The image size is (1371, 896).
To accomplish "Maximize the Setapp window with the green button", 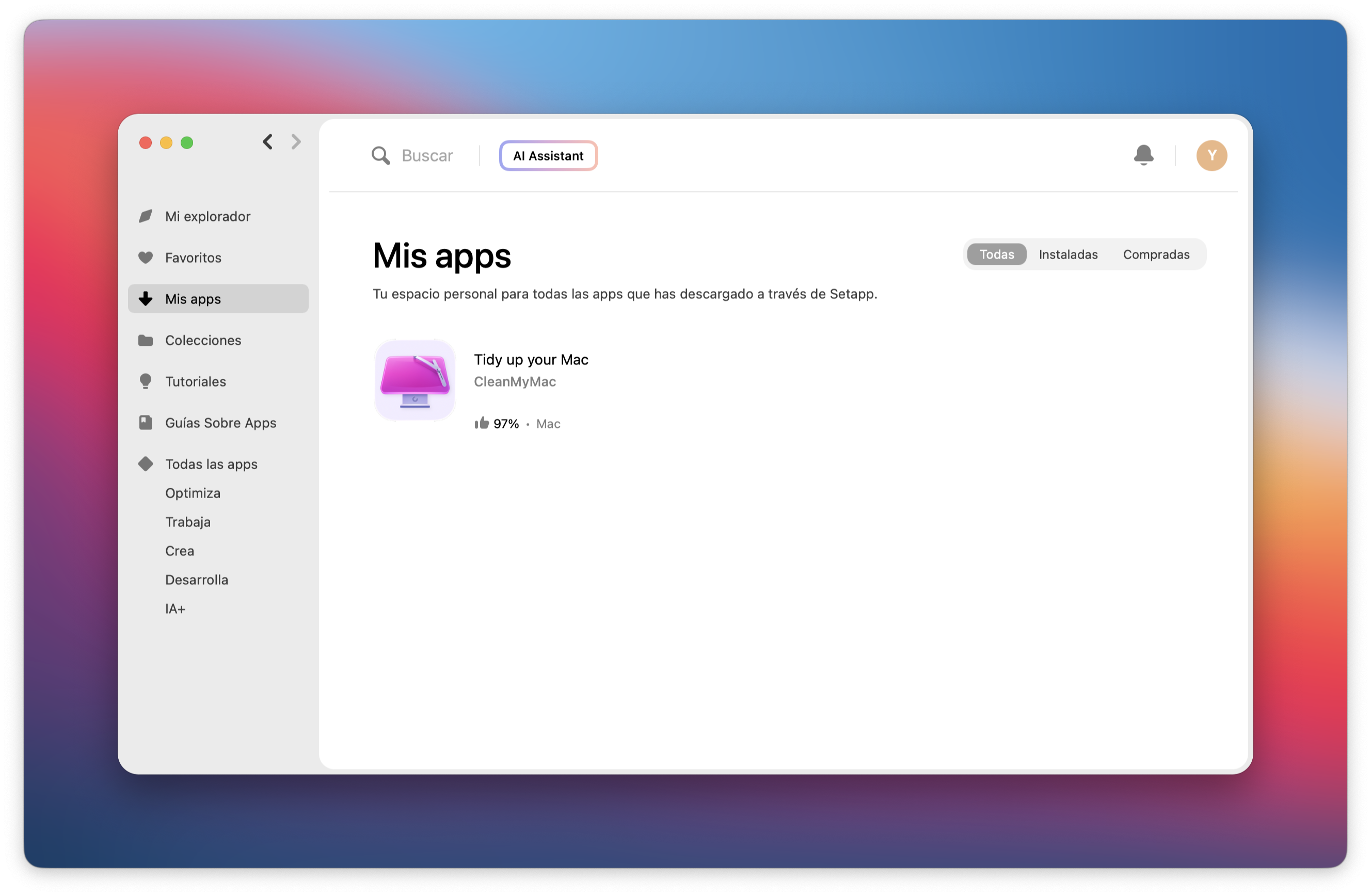I will pyautogui.click(x=187, y=143).
